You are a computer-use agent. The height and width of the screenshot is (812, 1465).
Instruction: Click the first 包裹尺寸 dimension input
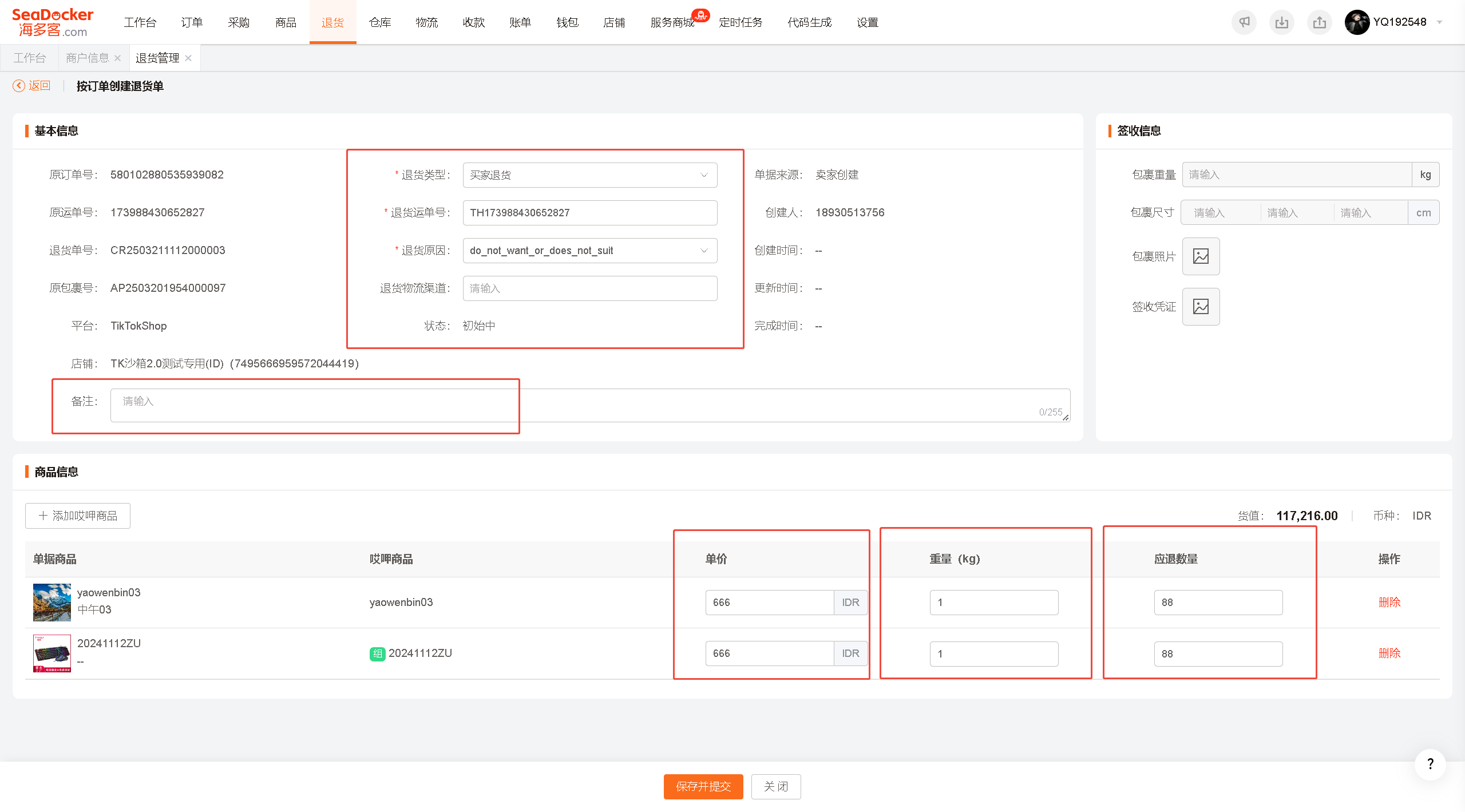[x=1222, y=213]
